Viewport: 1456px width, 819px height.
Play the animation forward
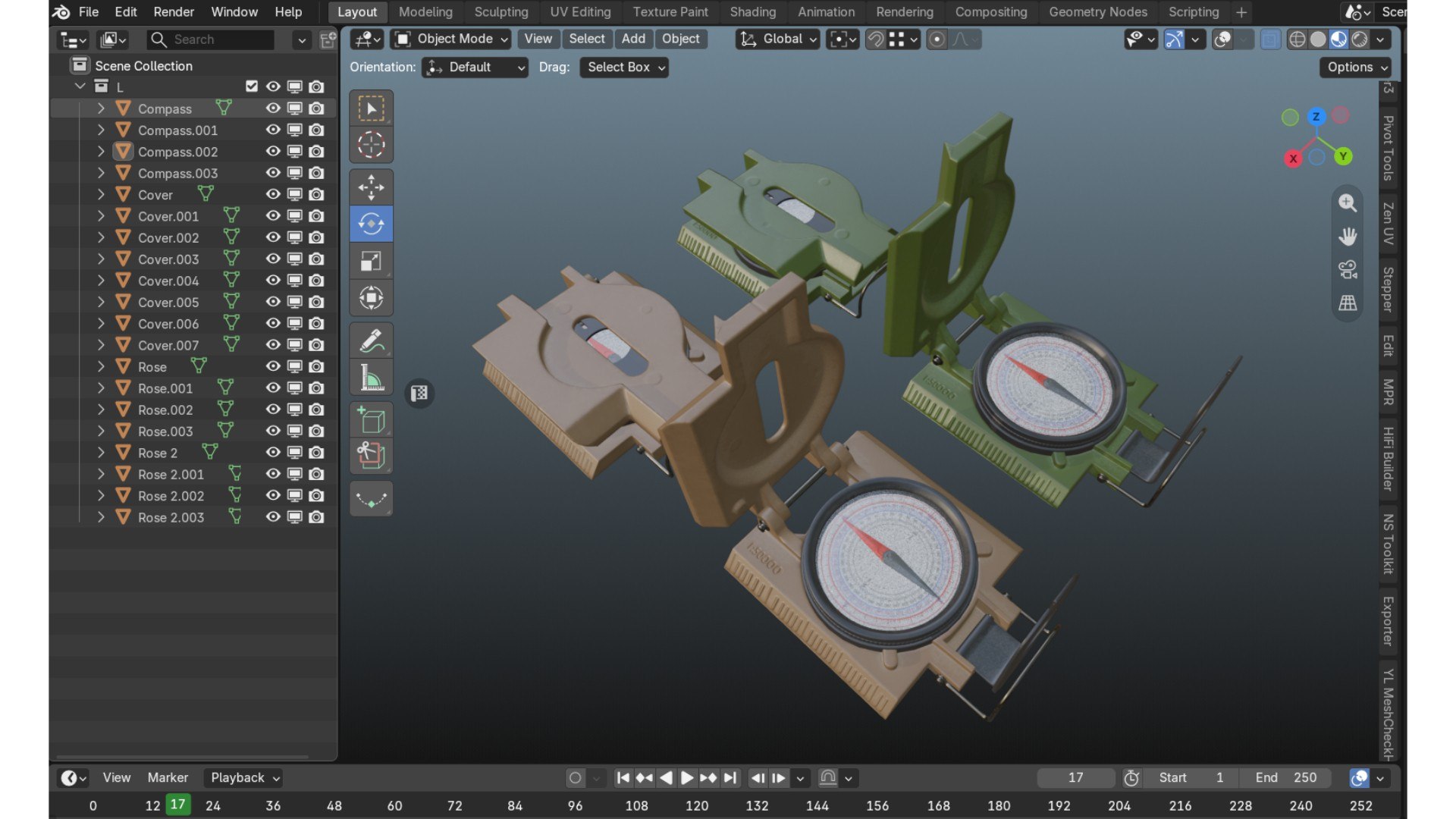[687, 778]
